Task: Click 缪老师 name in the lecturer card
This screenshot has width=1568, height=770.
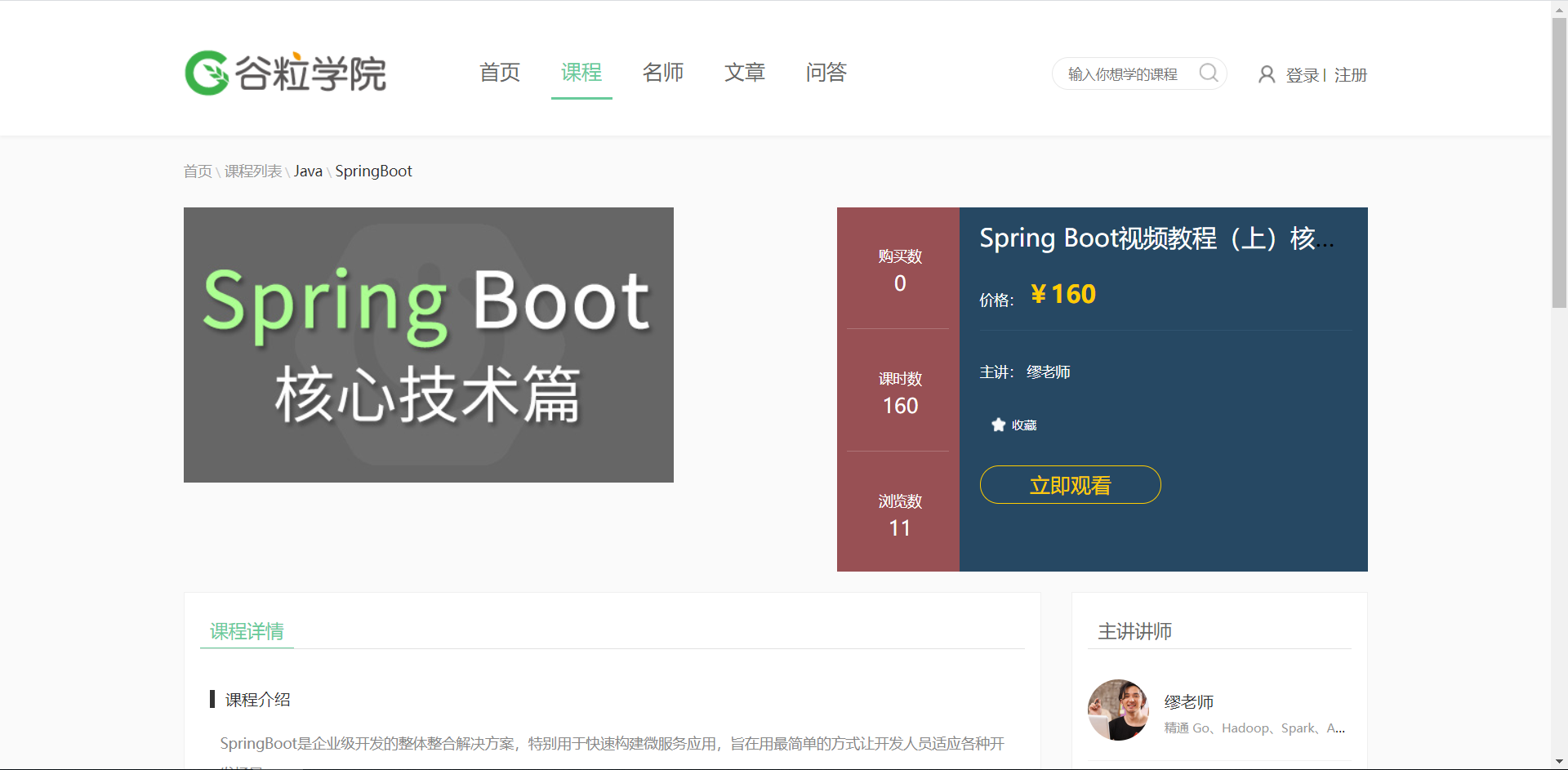Action: coord(1189,702)
